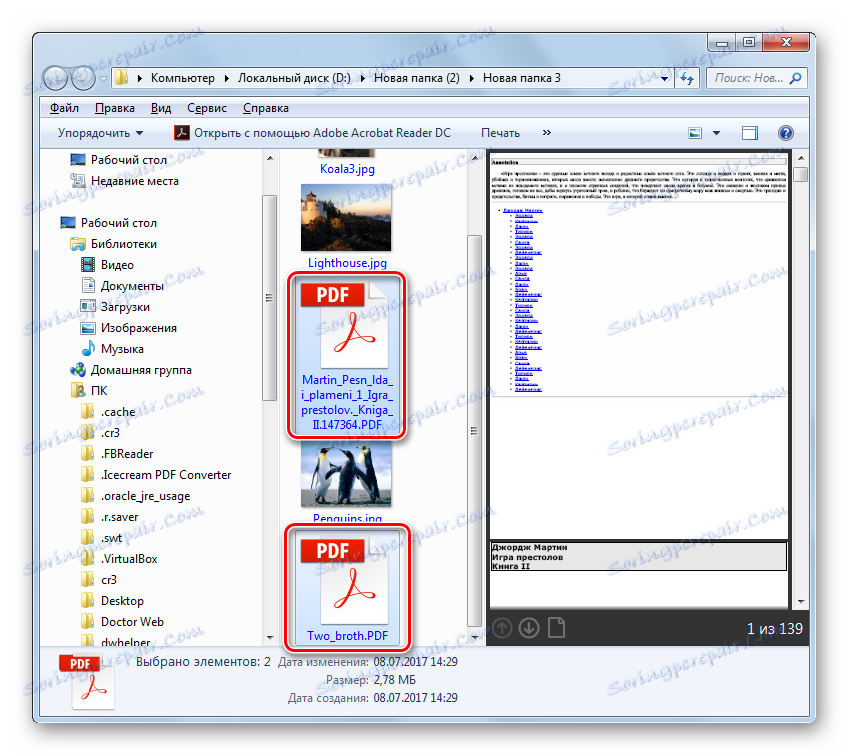Screen dimensions: 849x756
Task: Click the navigation pane scroll down arrow
Action: tap(270, 638)
